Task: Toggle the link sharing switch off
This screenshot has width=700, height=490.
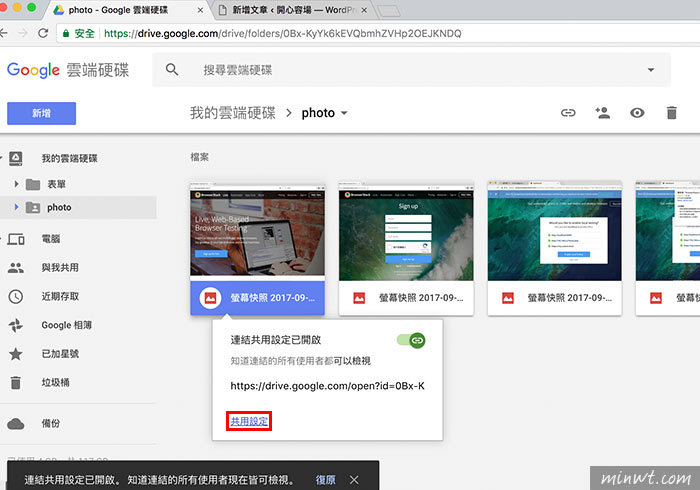Action: pyautogui.click(x=411, y=341)
